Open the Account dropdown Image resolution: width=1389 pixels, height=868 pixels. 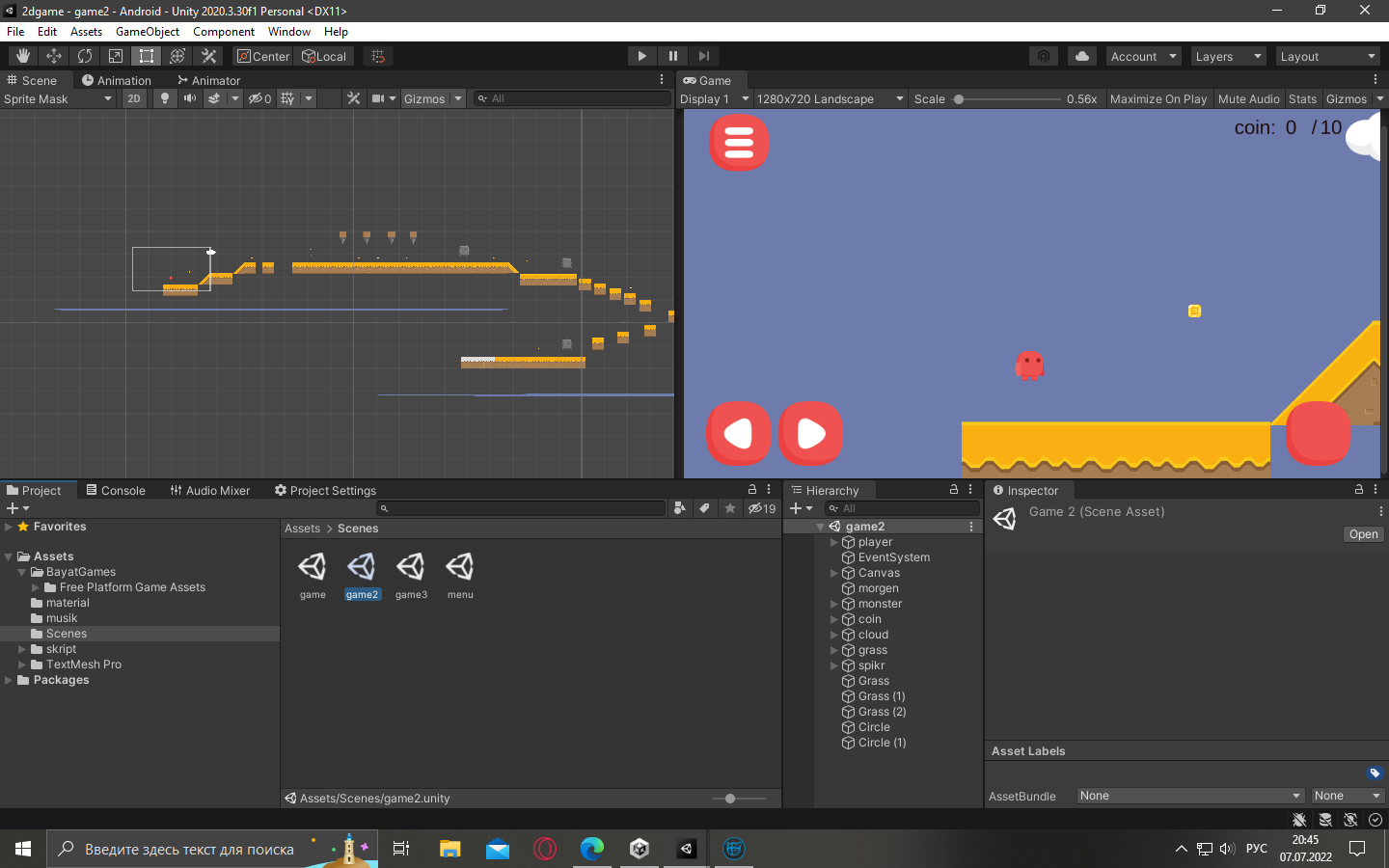click(x=1144, y=56)
